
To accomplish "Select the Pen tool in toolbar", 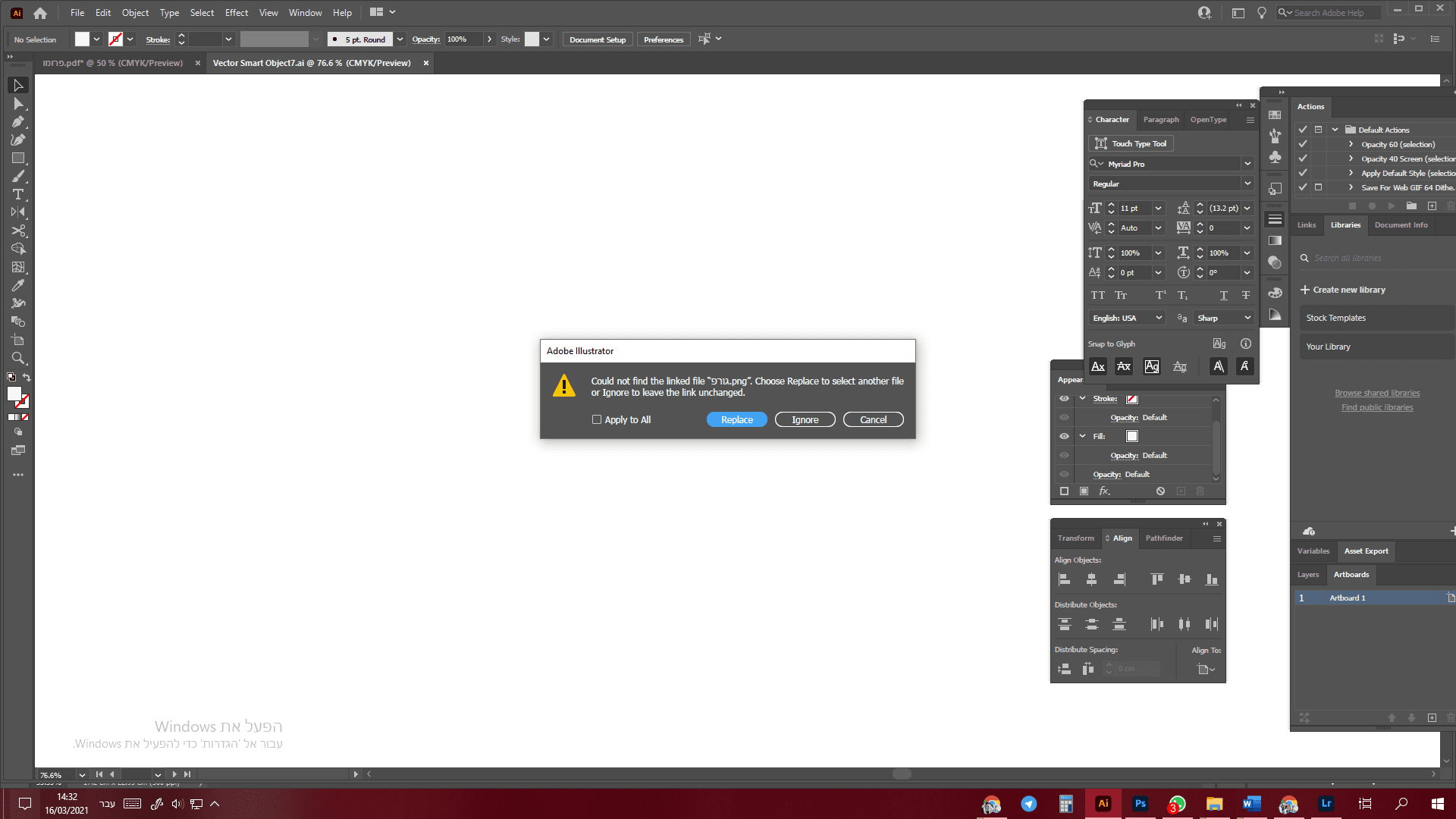I will 18,122.
